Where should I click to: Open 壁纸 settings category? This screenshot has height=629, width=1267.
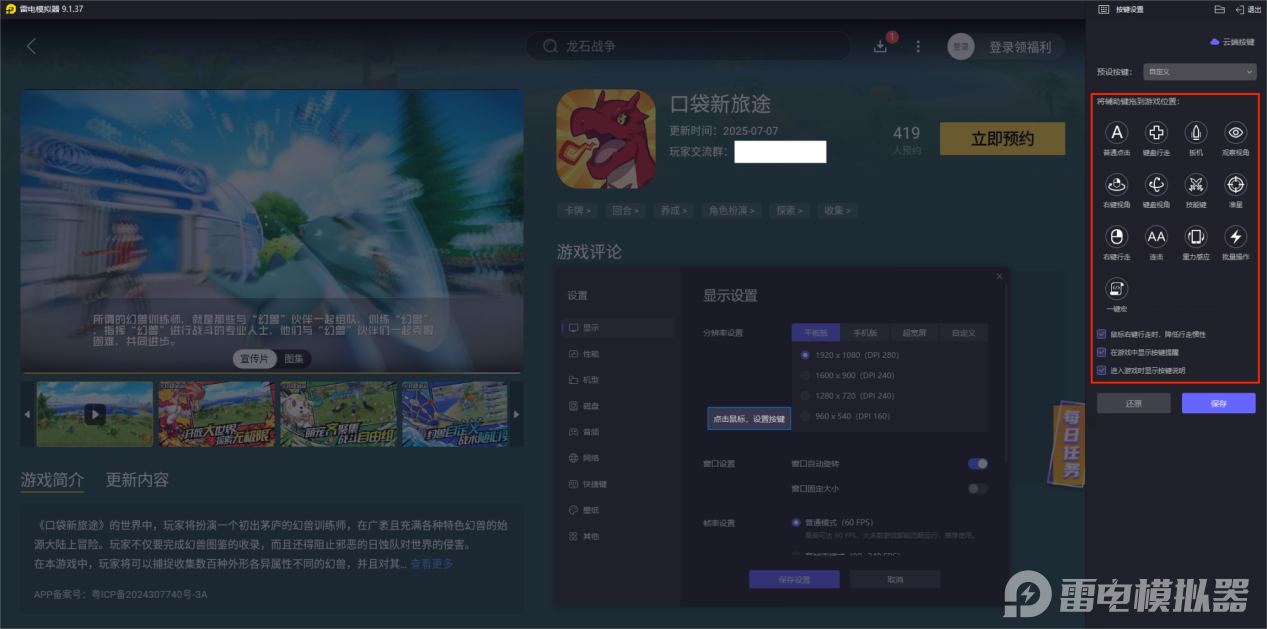coord(617,510)
